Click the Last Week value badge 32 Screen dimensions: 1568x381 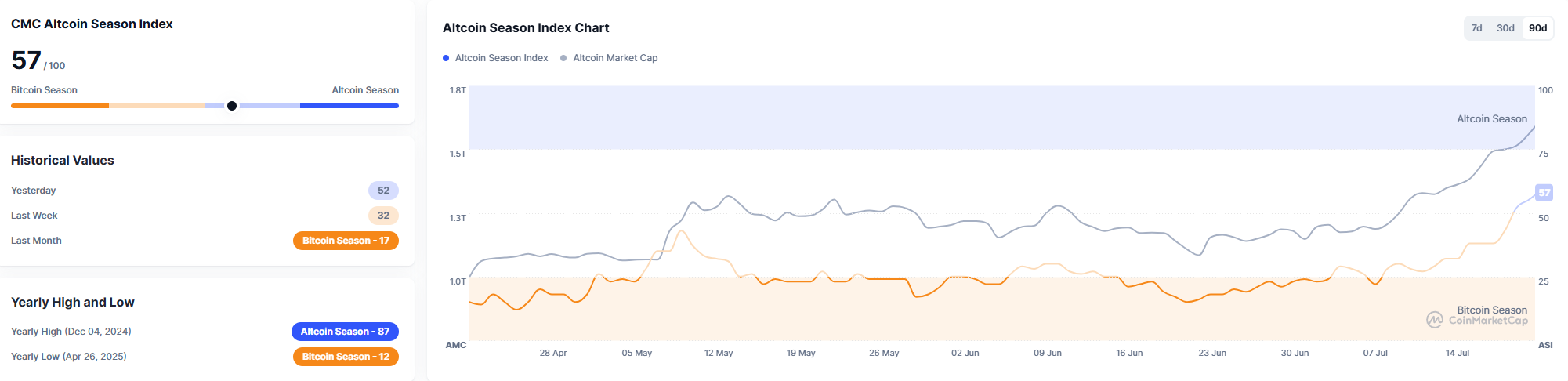tap(383, 216)
